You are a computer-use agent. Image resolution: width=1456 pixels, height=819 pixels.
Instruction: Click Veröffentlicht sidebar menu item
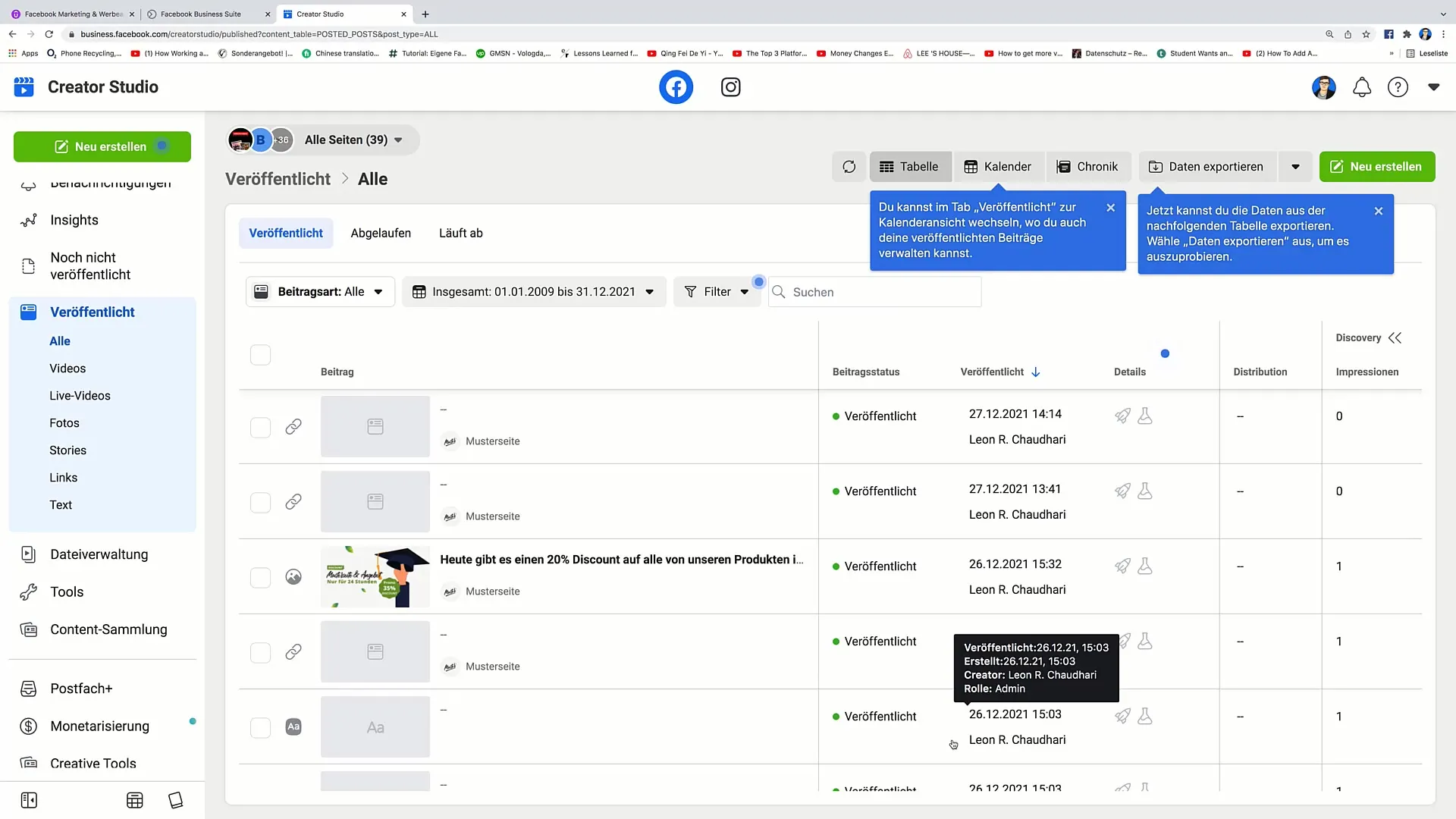[92, 311]
